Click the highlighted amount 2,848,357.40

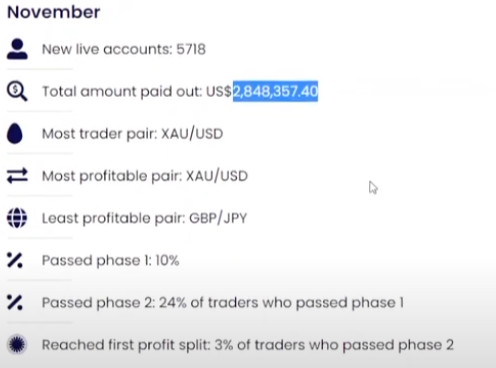pyautogui.click(x=275, y=91)
